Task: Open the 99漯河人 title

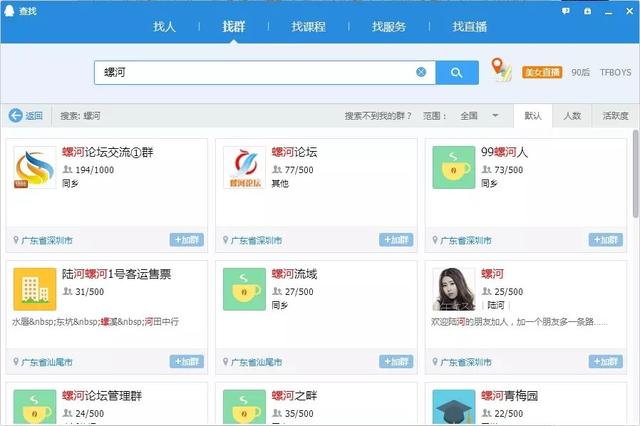Action: pos(504,152)
